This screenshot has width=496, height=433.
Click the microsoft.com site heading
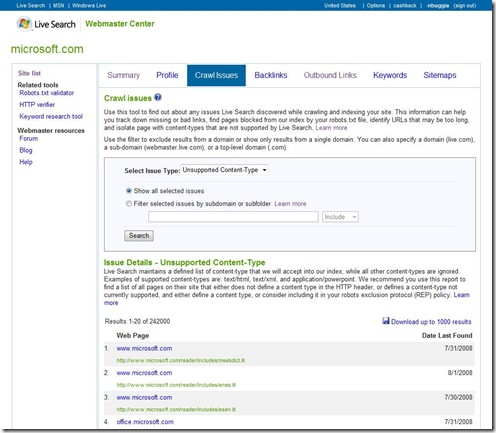pos(47,49)
